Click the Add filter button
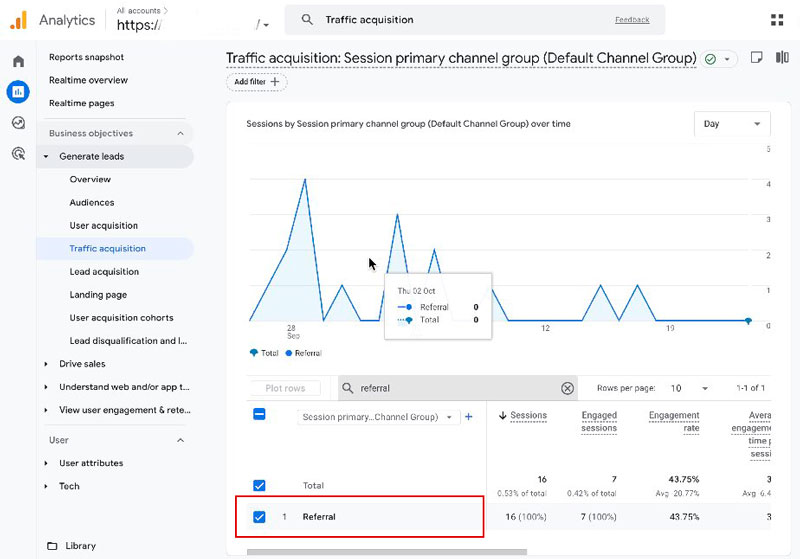Image resolution: width=800 pixels, height=559 pixels. [x=257, y=82]
